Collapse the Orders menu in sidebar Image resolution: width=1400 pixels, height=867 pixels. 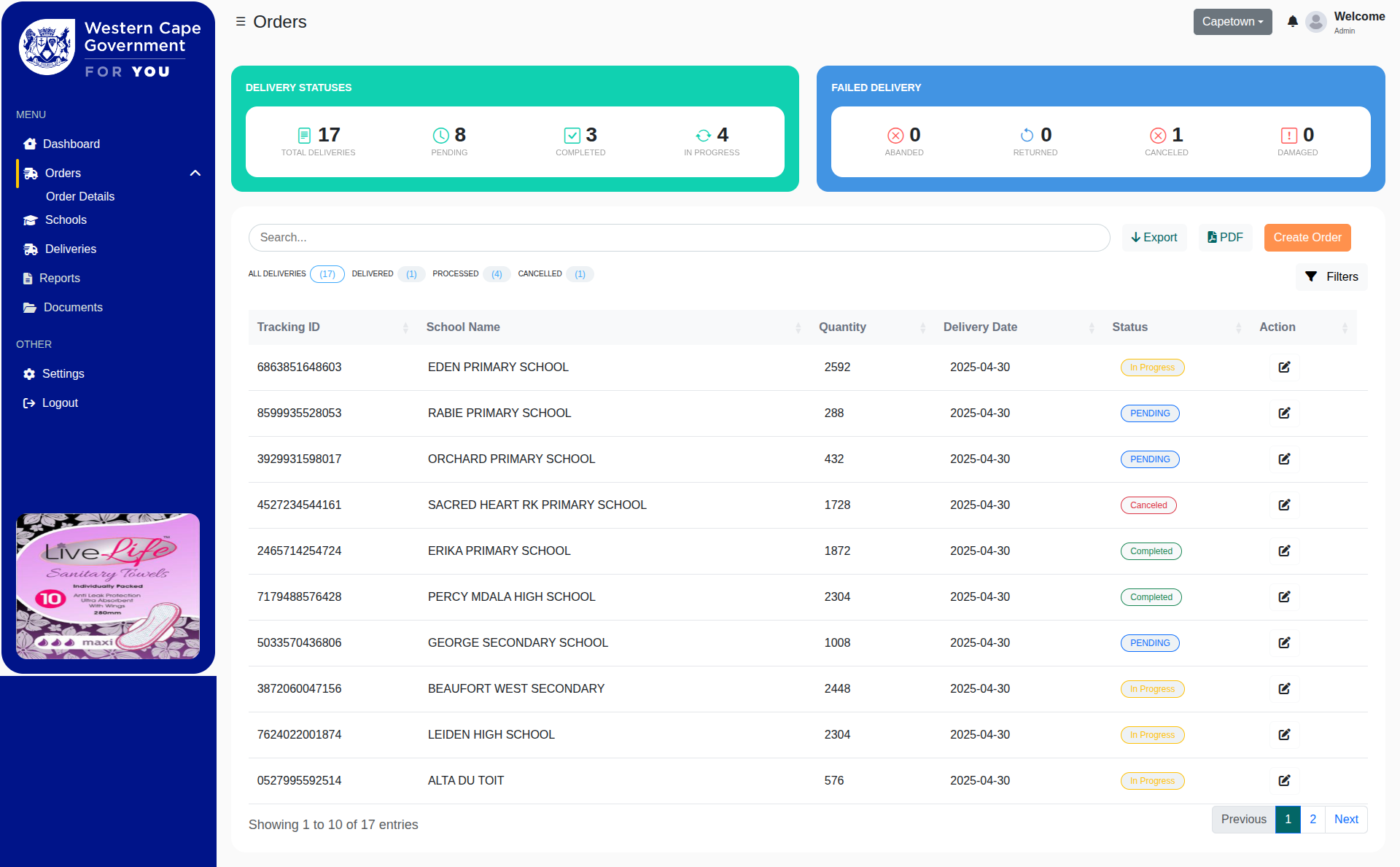tap(195, 173)
